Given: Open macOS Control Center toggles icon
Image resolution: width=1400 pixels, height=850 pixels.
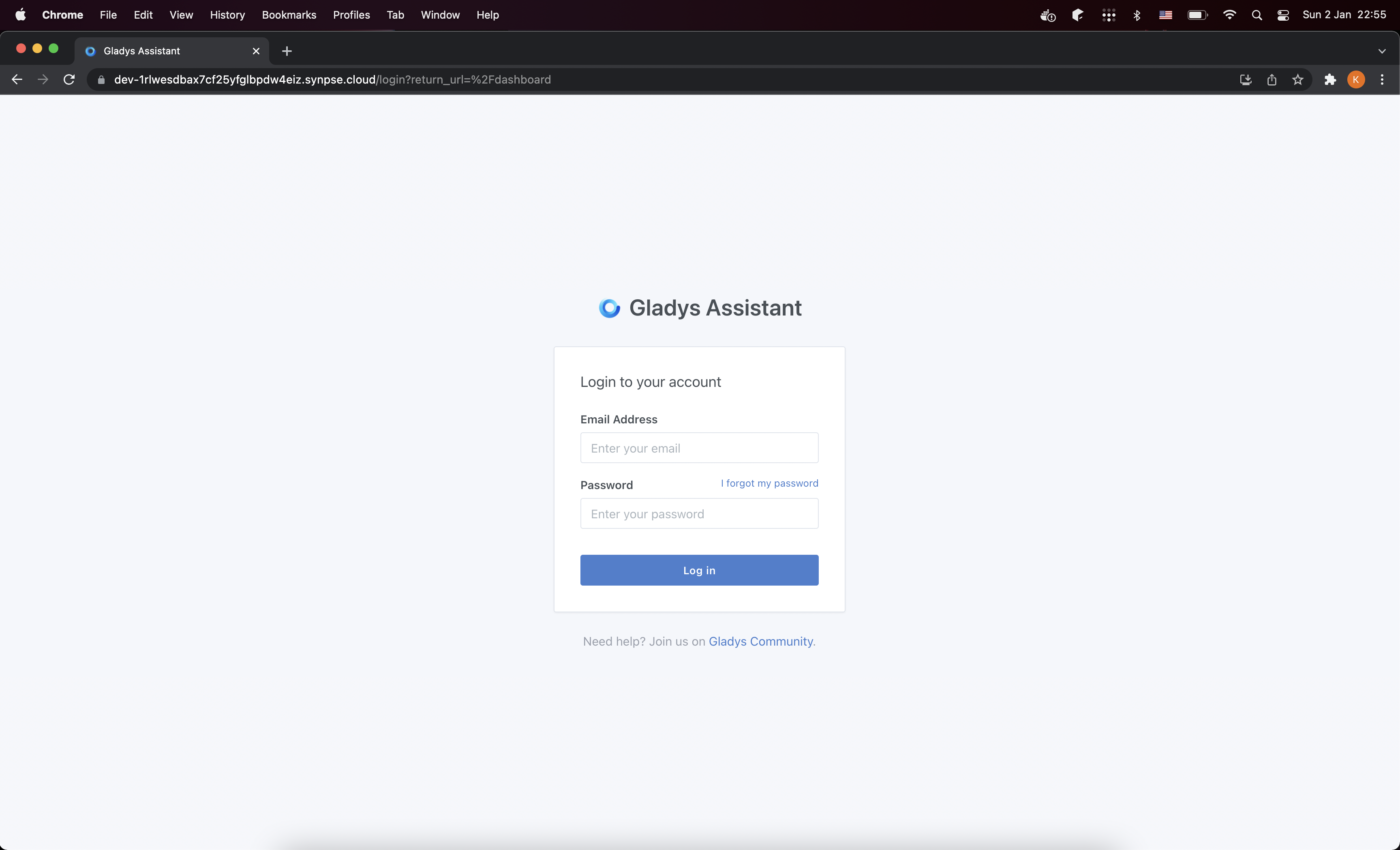Looking at the screenshot, I should [x=1283, y=15].
